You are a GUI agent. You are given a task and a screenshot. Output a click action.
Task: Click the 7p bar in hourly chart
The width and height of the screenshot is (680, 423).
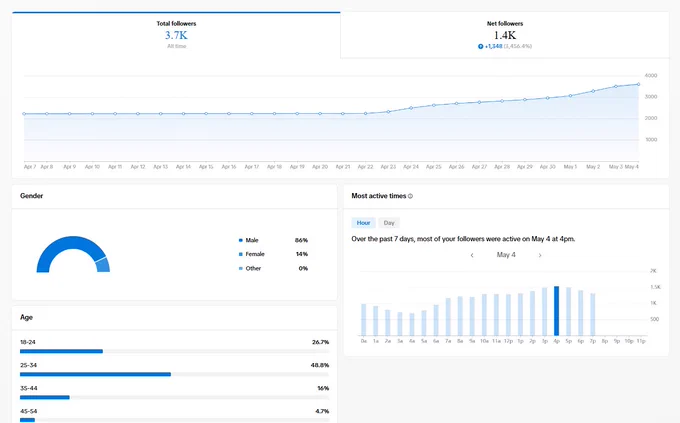tap(593, 314)
